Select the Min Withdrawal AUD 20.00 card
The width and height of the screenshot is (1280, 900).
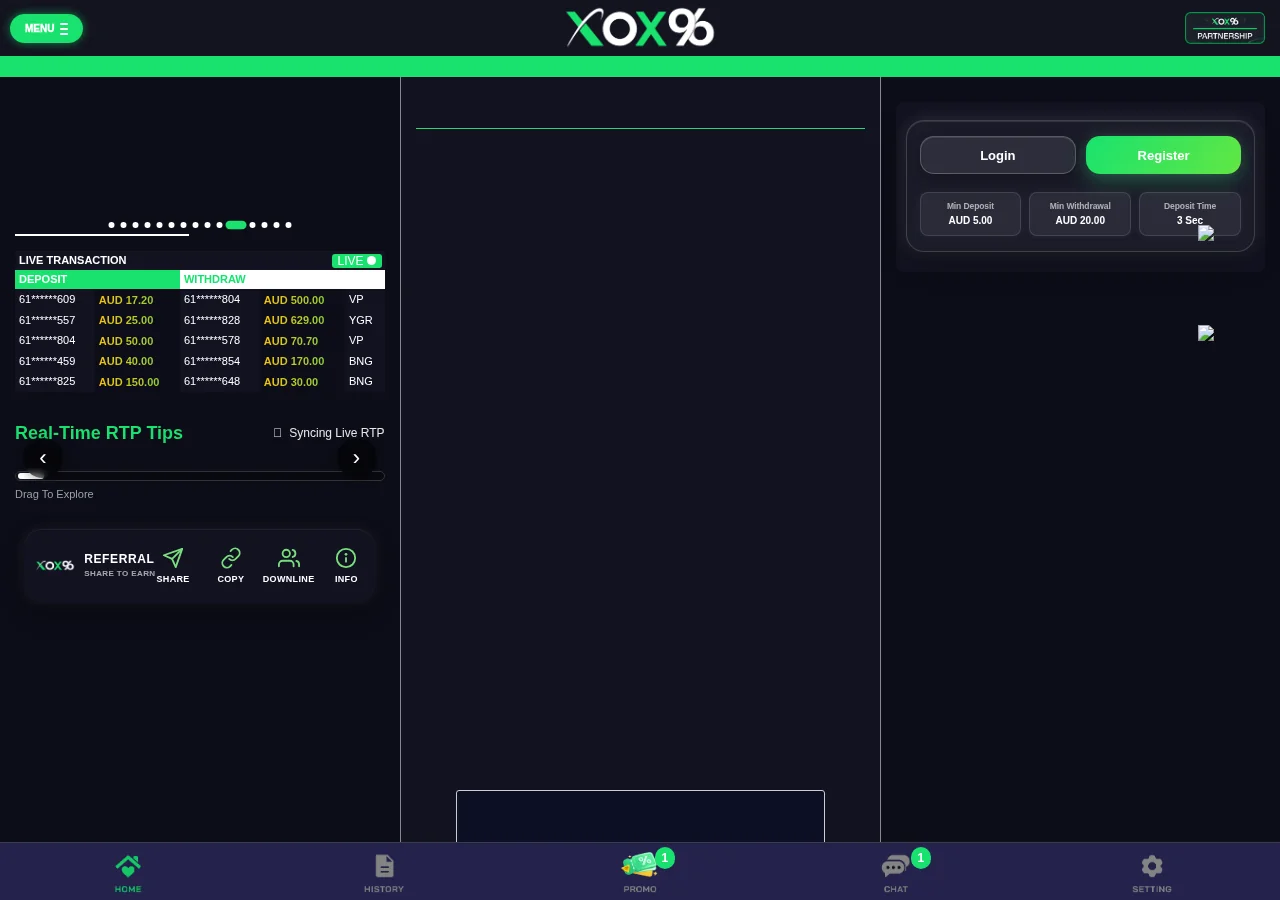tap(1080, 214)
